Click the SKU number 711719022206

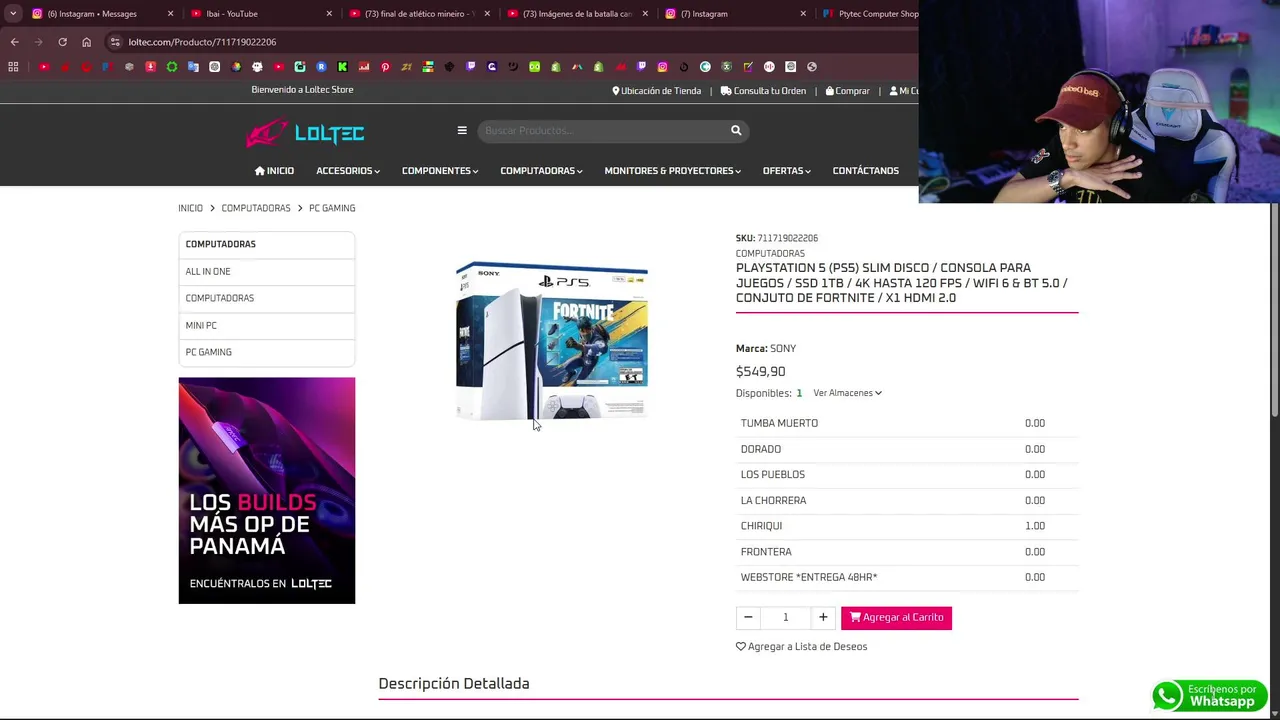(x=788, y=238)
